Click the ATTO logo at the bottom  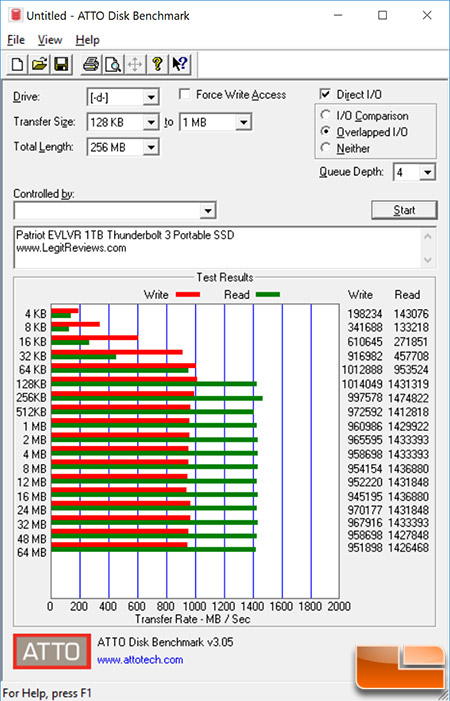[52, 651]
